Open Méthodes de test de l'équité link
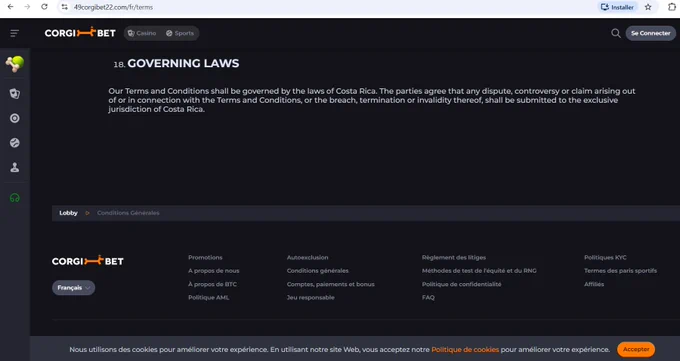Image resolution: width=680 pixels, height=361 pixels. 479,271
